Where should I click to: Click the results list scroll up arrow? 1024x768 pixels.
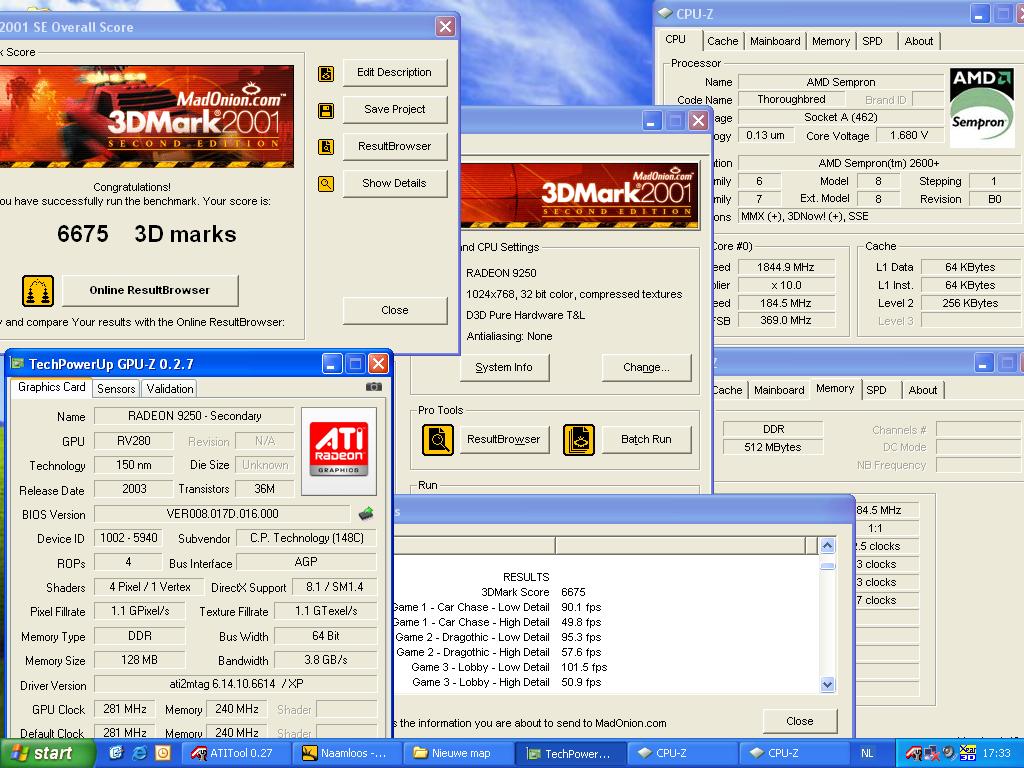pyautogui.click(x=827, y=546)
